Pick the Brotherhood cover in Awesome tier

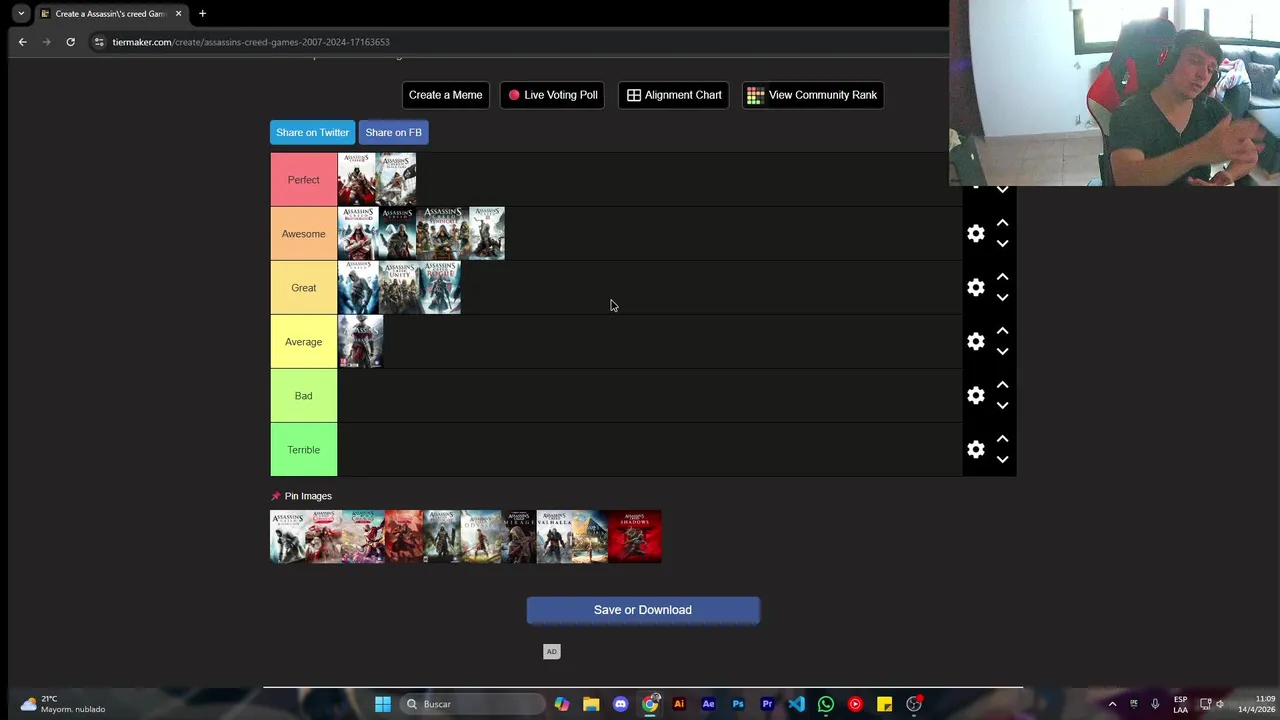(357, 233)
